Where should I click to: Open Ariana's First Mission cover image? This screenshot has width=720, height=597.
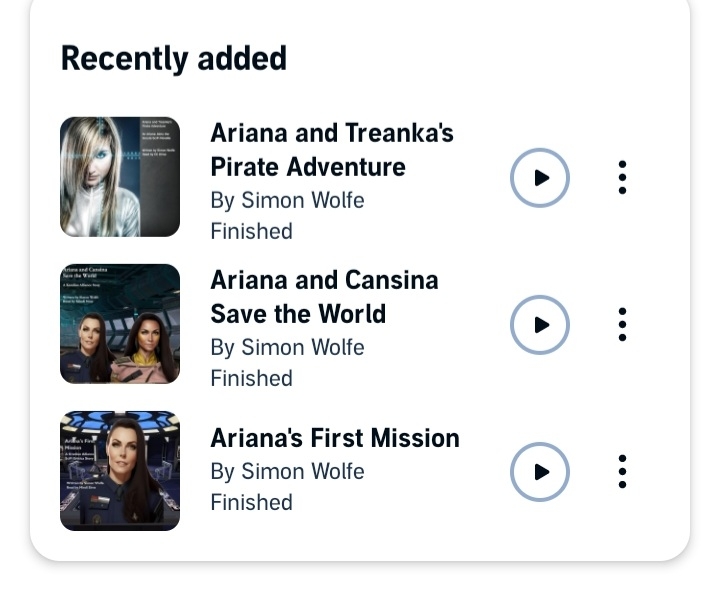[x=120, y=471]
